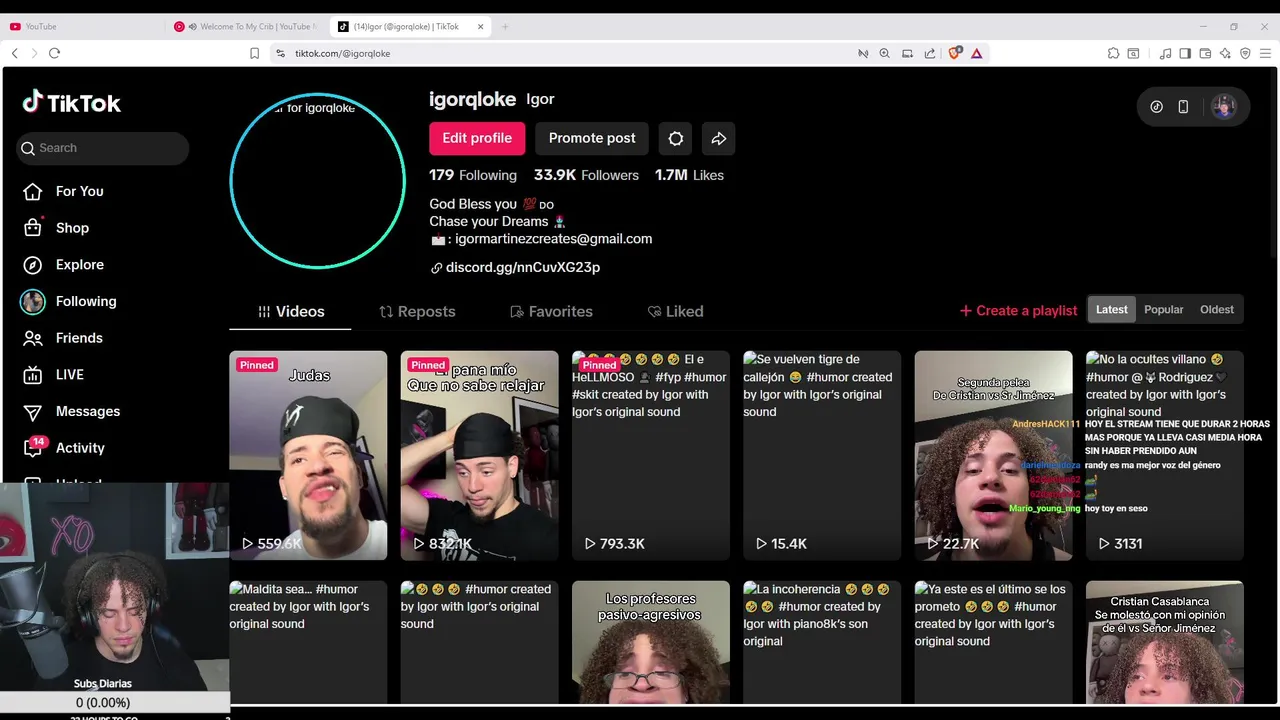Click the share profile arrow icon
Screen dimensions: 1280x720
(x=719, y=138)
